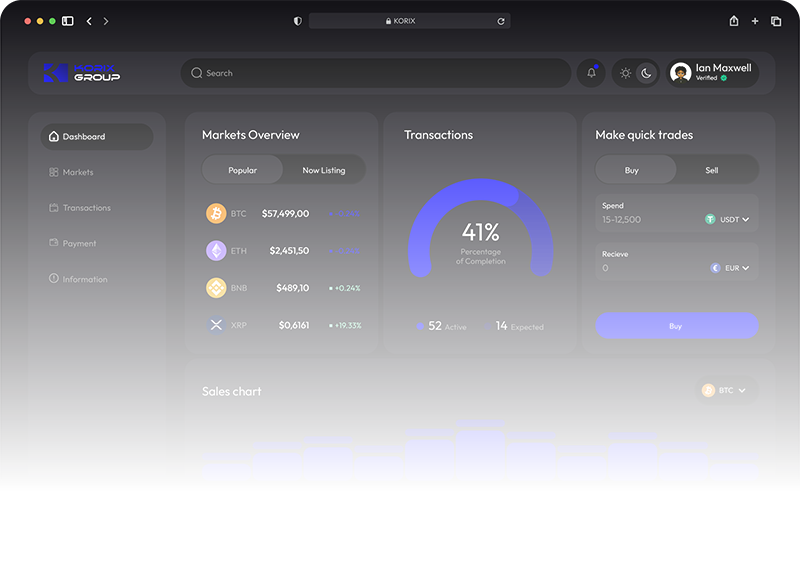Open a new browser tab
800x573 pixels.
tap(755, 21)
